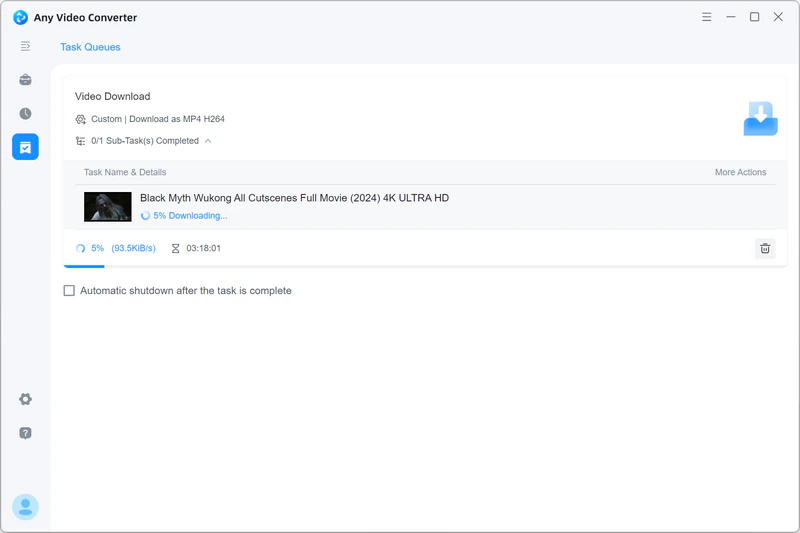Screen dimensions: 800x533
Task: Click the Any Video Converter logo
Action: 20,17
